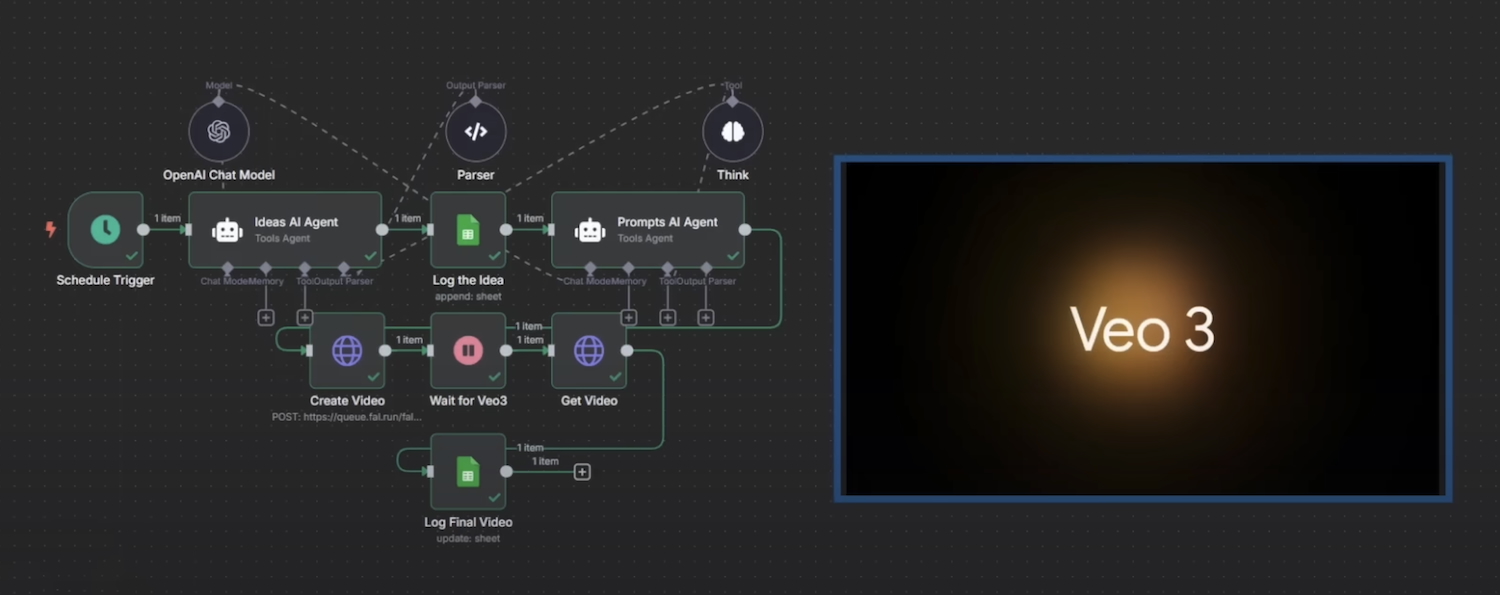Image resolution: width=1500 pixels, height=595 pixels.
Task: Click the "Log the Idea" label
Action: [x=468, y=280]
